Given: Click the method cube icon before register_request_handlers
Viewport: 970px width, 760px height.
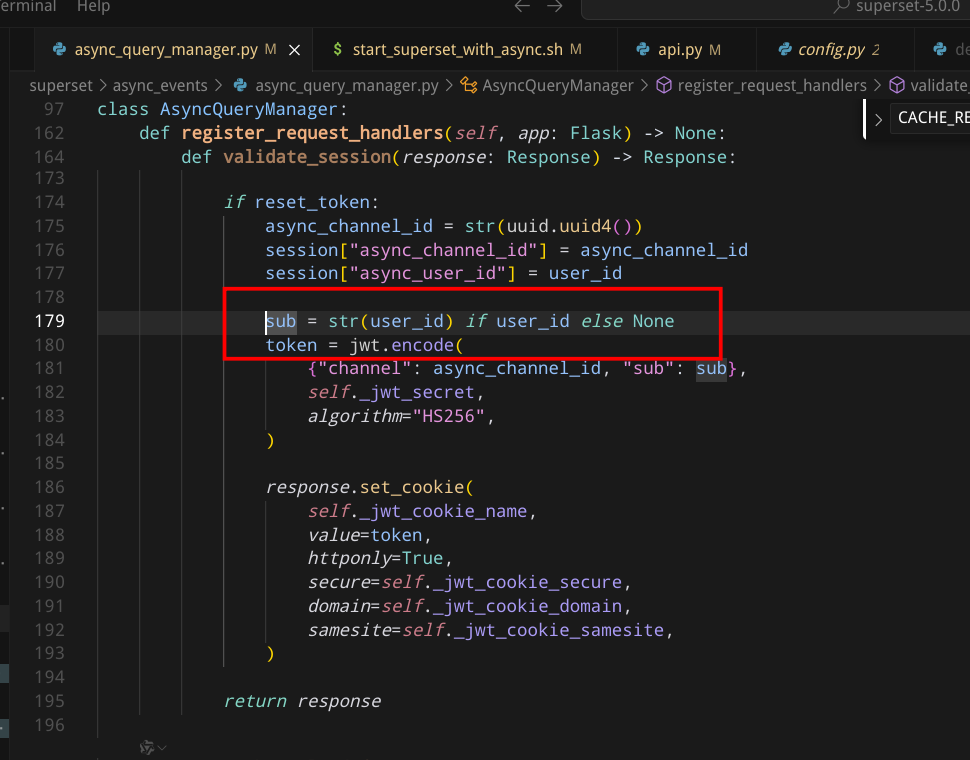Looking at the screenshot, I should tap(664, 85).
